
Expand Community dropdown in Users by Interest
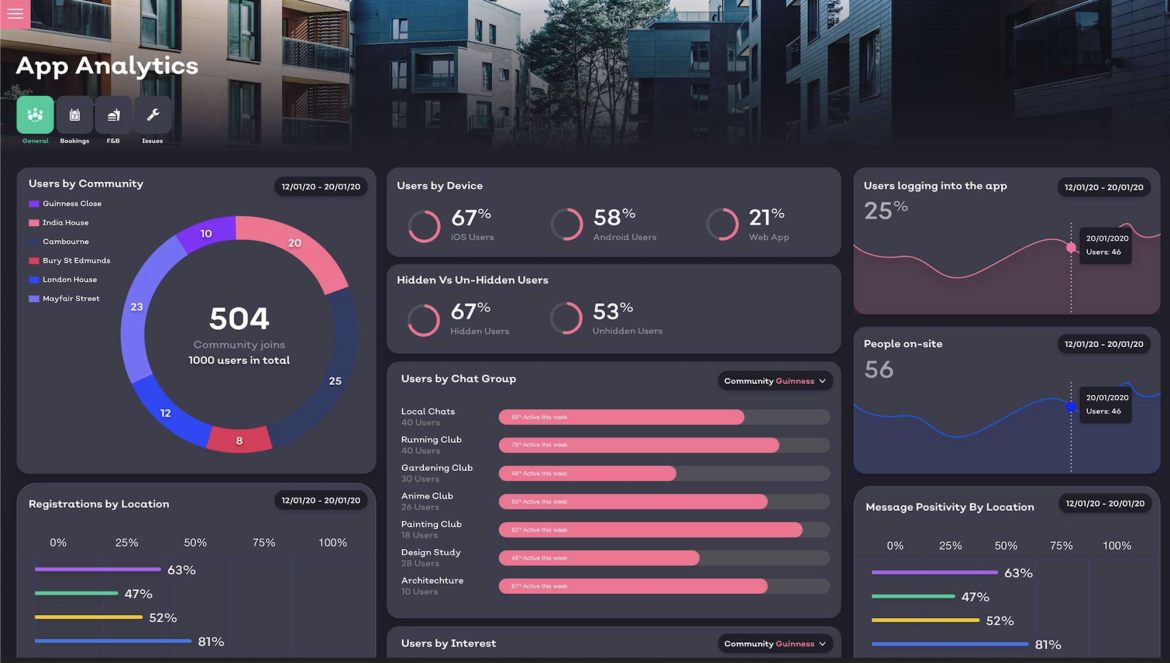coord(775,644)
